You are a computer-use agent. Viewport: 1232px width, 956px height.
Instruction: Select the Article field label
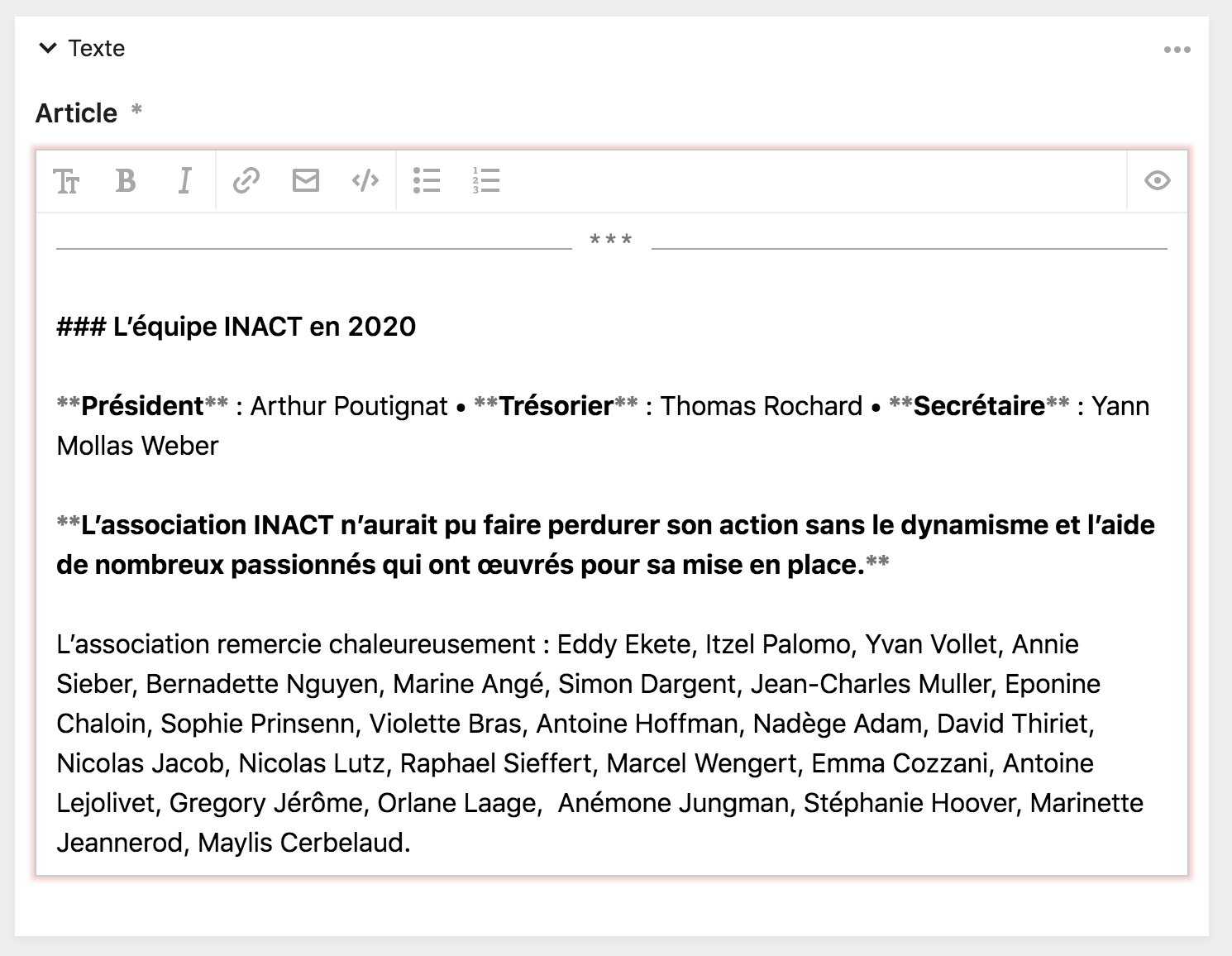75,112
